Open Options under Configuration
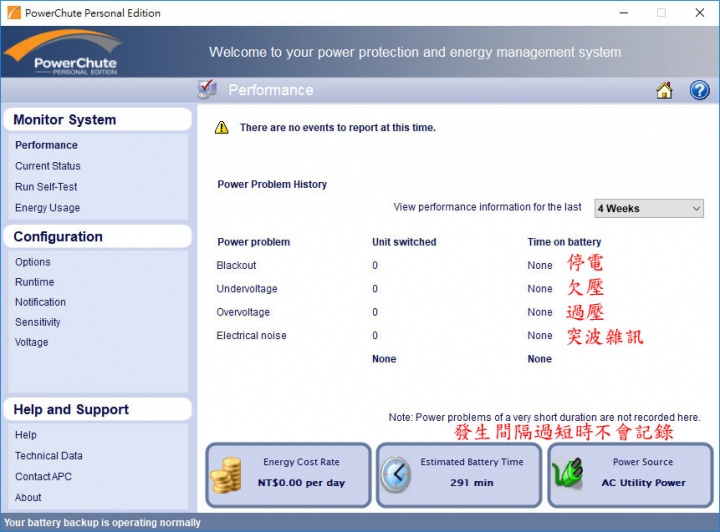Screen dimensions: 720x532 click(33, 262)
